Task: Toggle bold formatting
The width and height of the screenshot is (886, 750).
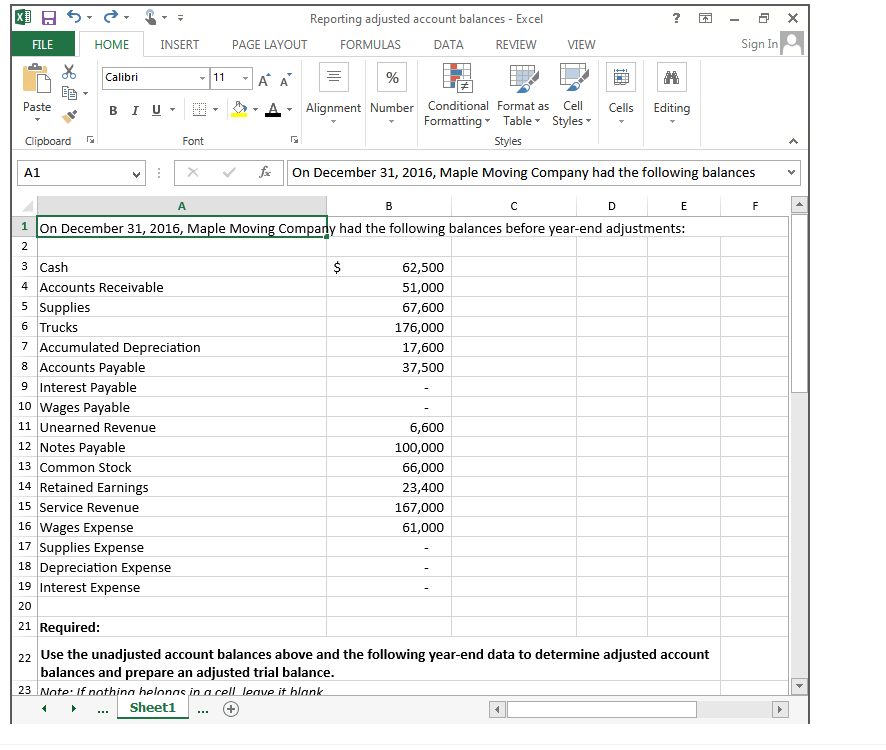Action: click(x=113, y=110)
